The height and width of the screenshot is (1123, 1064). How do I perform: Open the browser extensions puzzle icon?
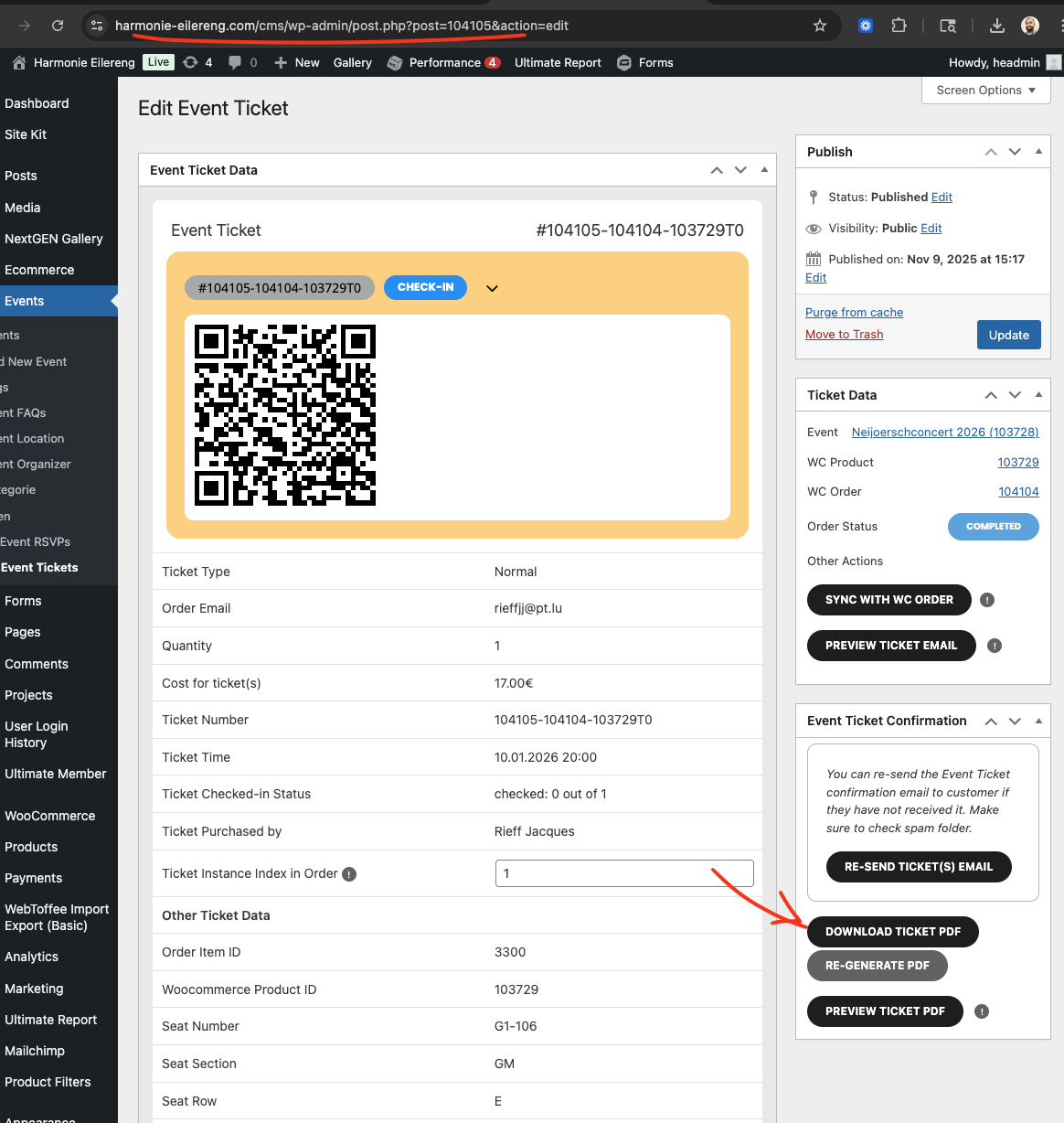899,26
